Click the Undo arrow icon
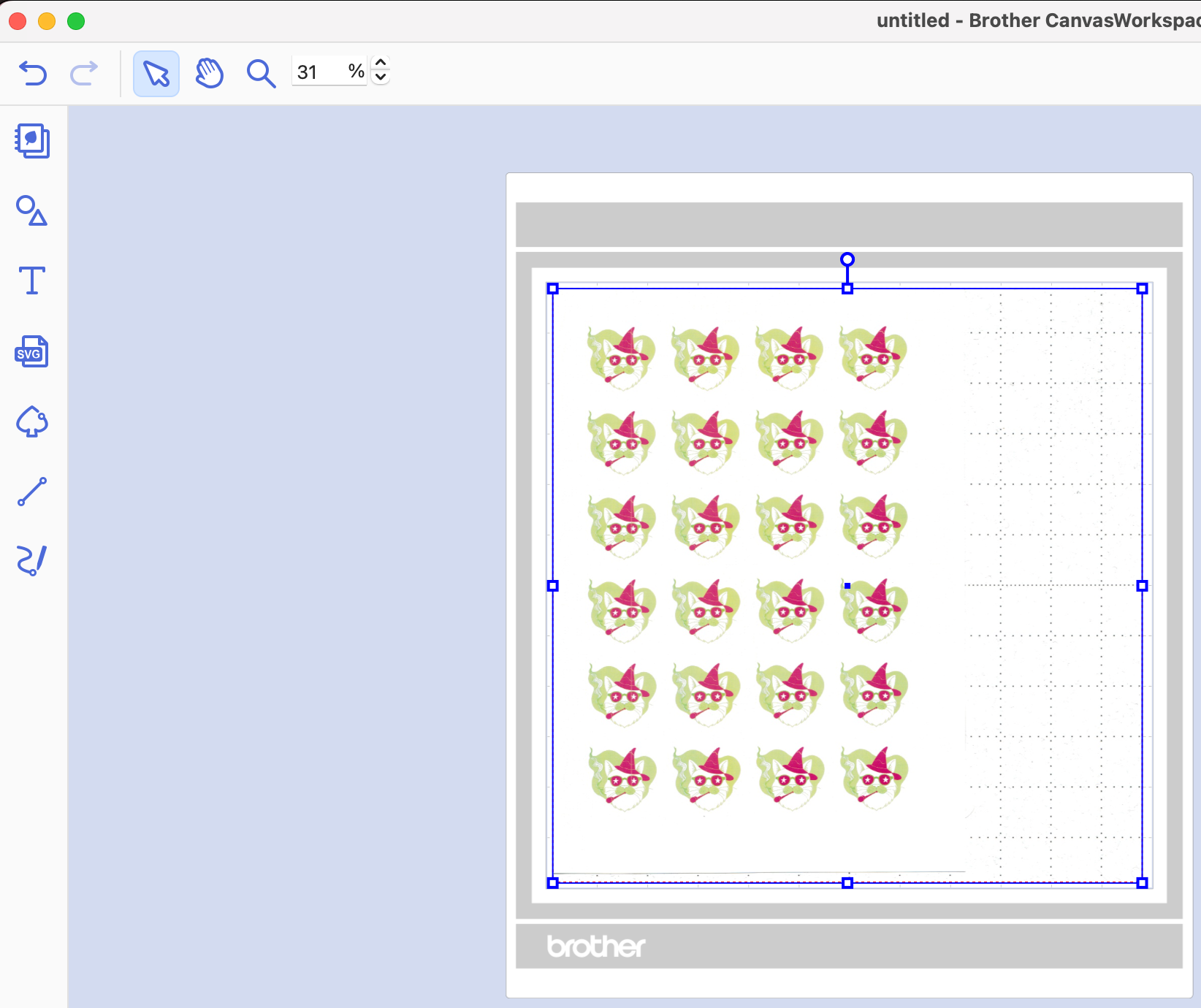This screenshot has height=1008, width=1201. (x=33, y=73)
